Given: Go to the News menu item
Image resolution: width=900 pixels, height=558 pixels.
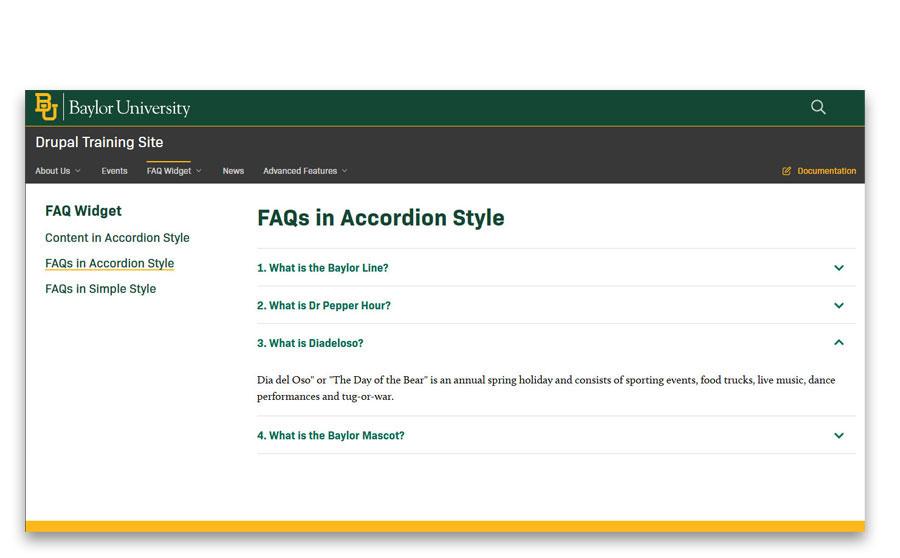Looking at the screenshot, I should tap(233, 171).
